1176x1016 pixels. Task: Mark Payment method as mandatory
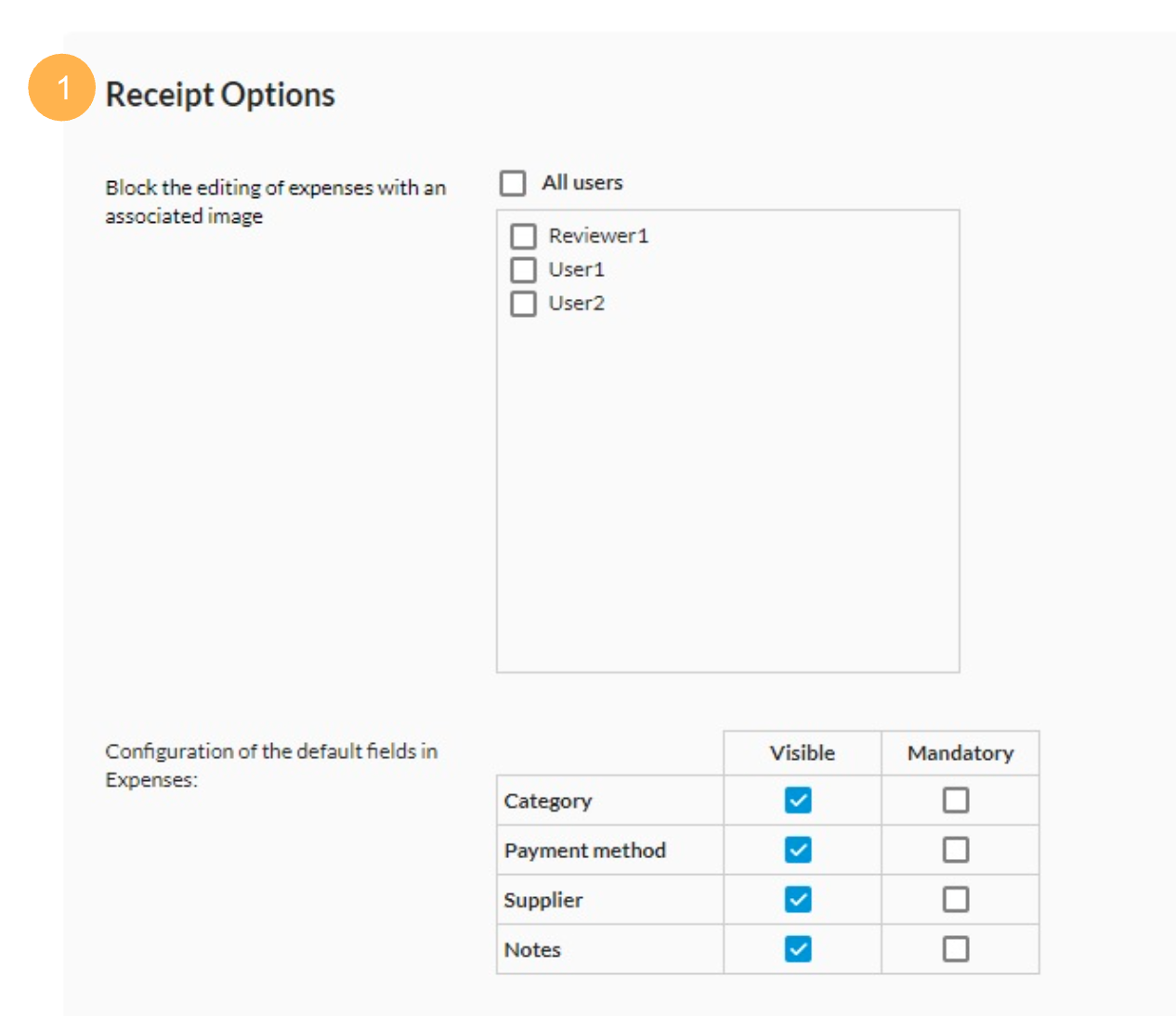(x=956, y=850)
